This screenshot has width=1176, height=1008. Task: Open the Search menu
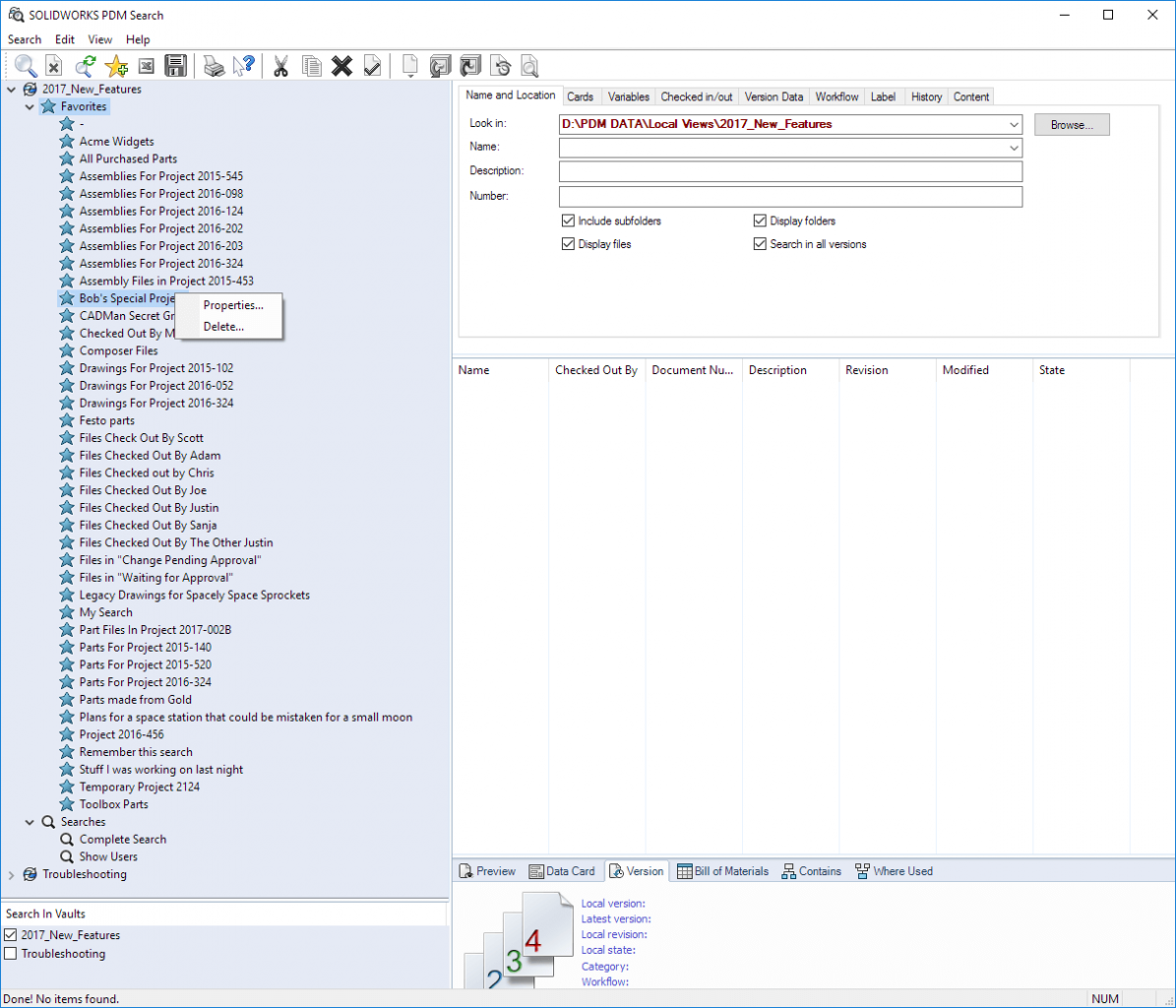pyautogui.click(x=24, y=39)
